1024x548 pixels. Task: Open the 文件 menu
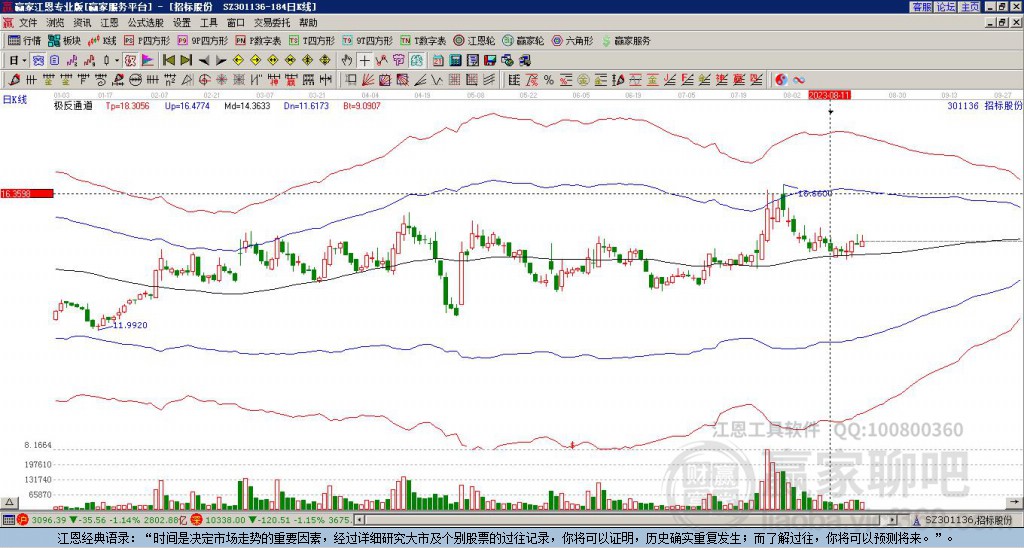click(x=28, y=23)
